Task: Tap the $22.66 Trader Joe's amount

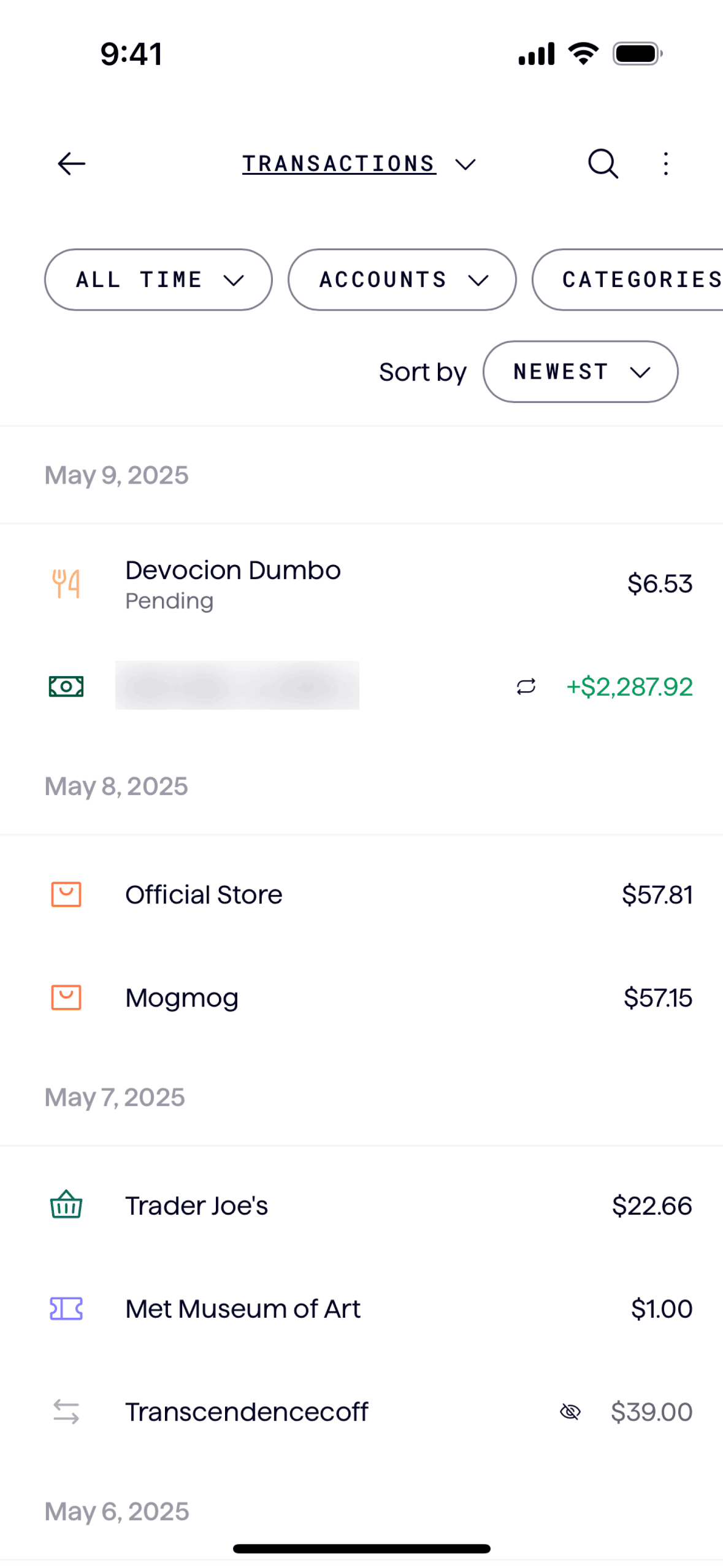Action: point(651,1205)
